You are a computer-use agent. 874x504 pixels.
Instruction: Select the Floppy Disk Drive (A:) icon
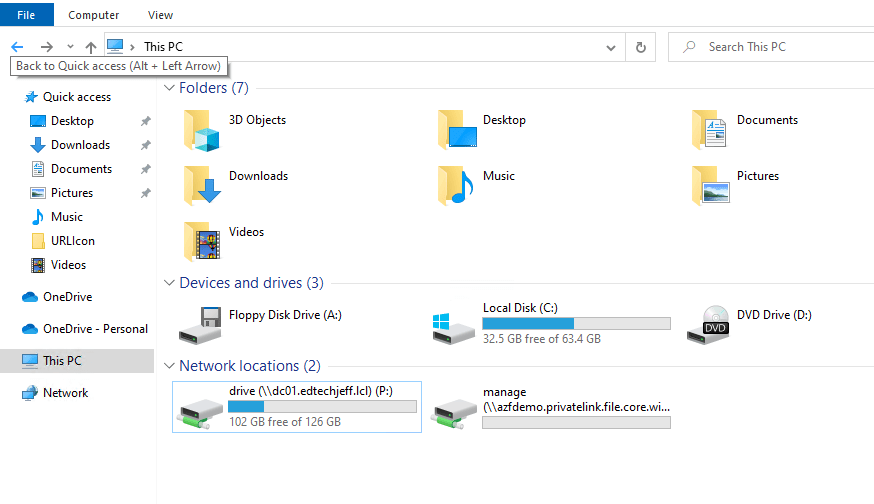201,324
